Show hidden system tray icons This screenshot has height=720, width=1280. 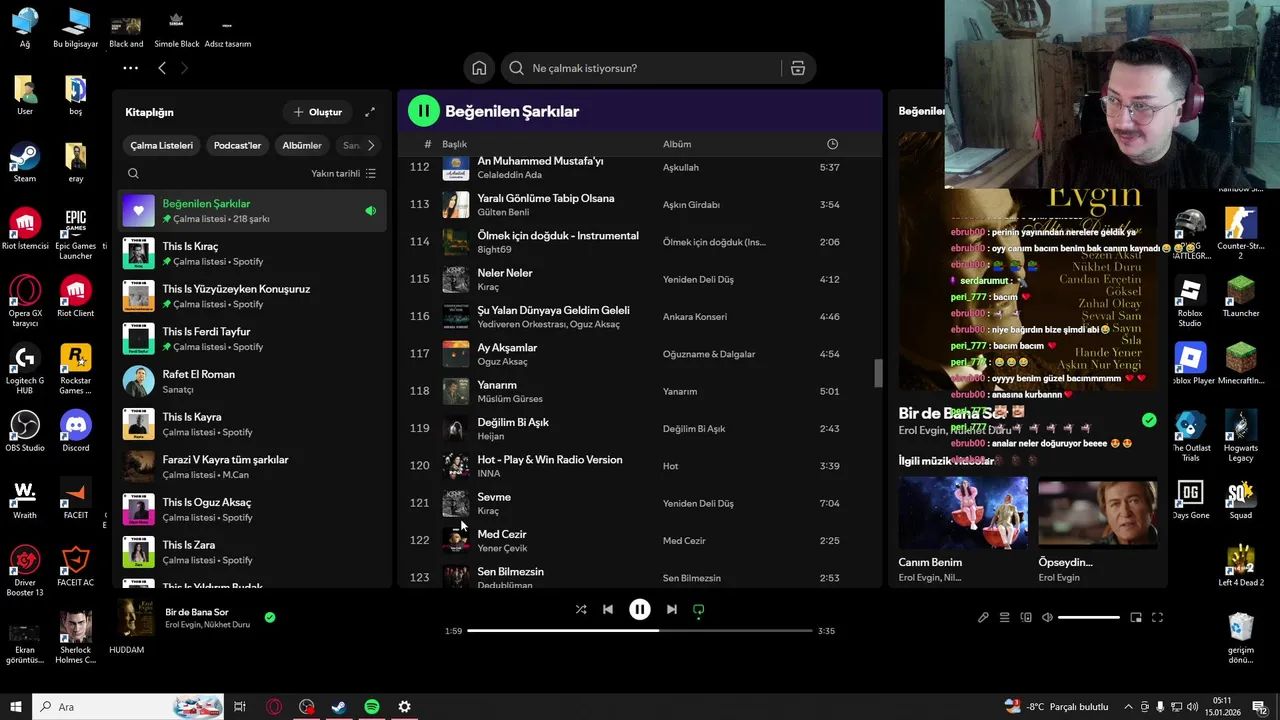tap(1128, 707)
